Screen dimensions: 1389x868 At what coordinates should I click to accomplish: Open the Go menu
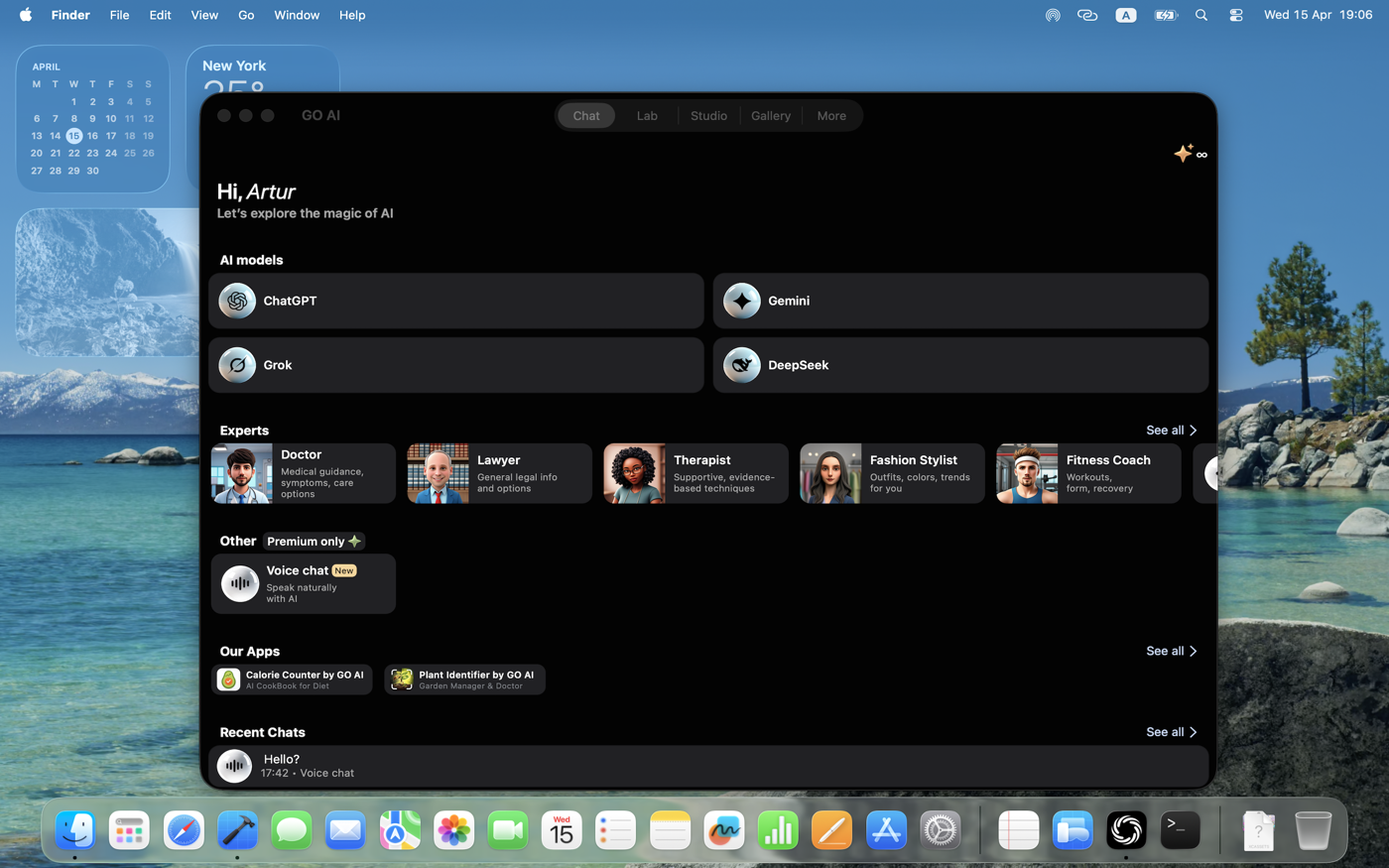click(245, 15)
